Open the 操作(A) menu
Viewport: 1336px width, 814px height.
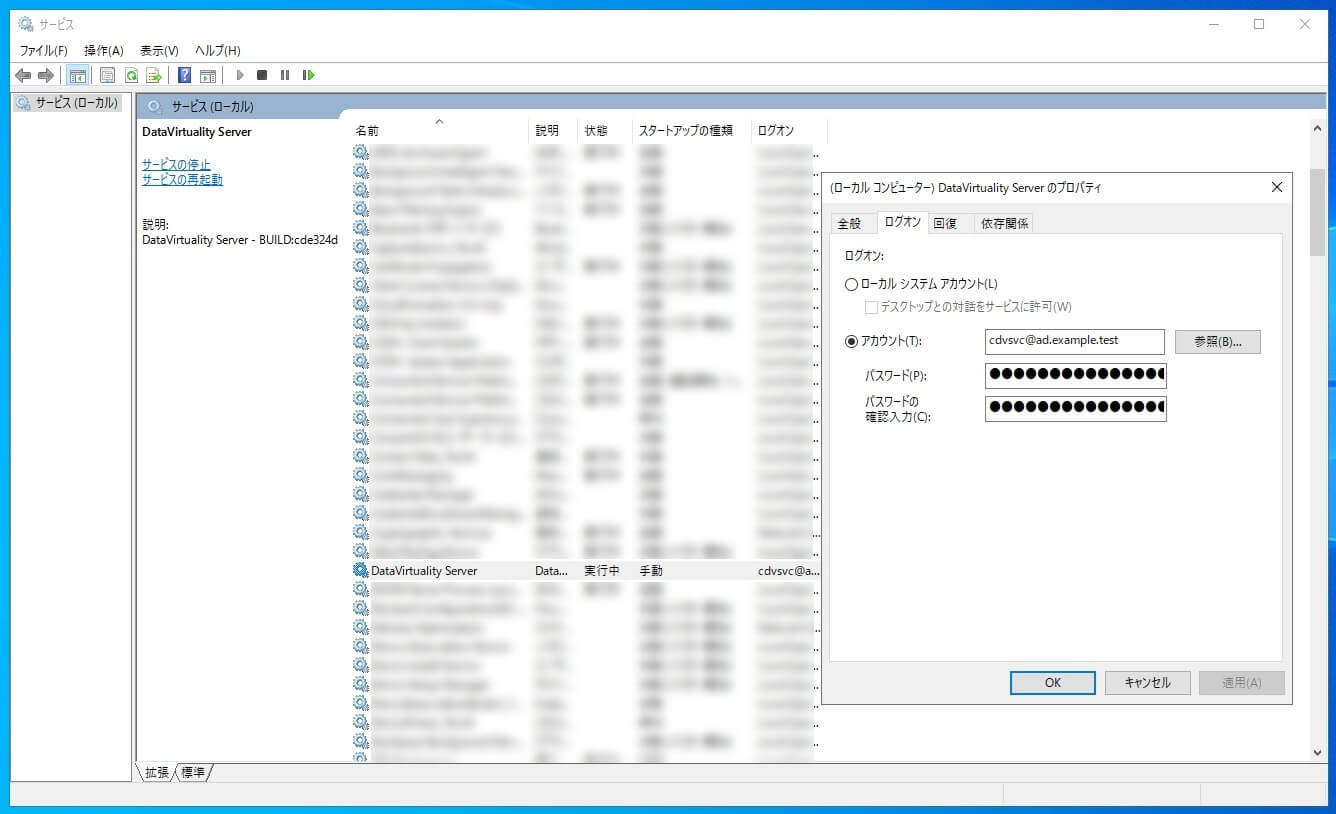104,50
